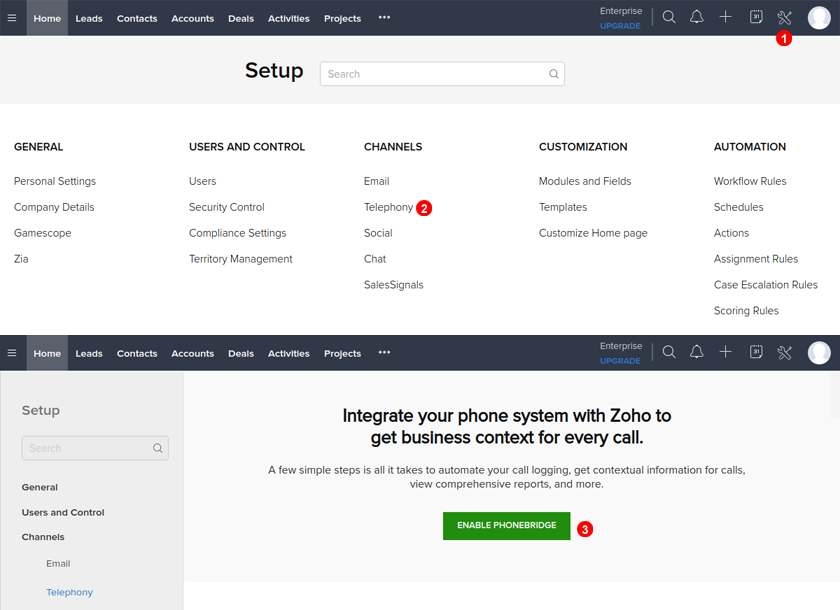The height and width of the screenshot is (610, 840).
Task: Select Projects tab in top navbar
Action: click(342, 18)
